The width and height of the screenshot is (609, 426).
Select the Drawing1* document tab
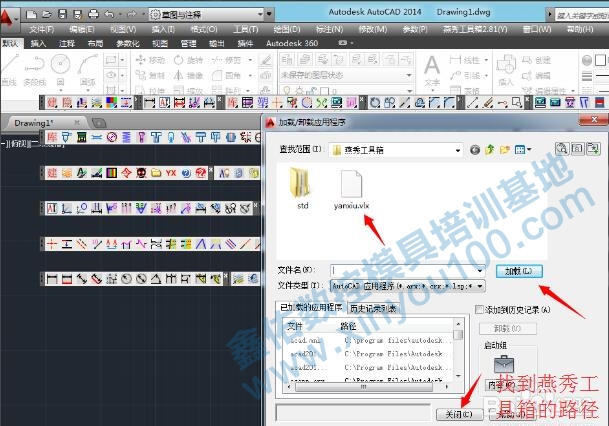click(45, 123)
